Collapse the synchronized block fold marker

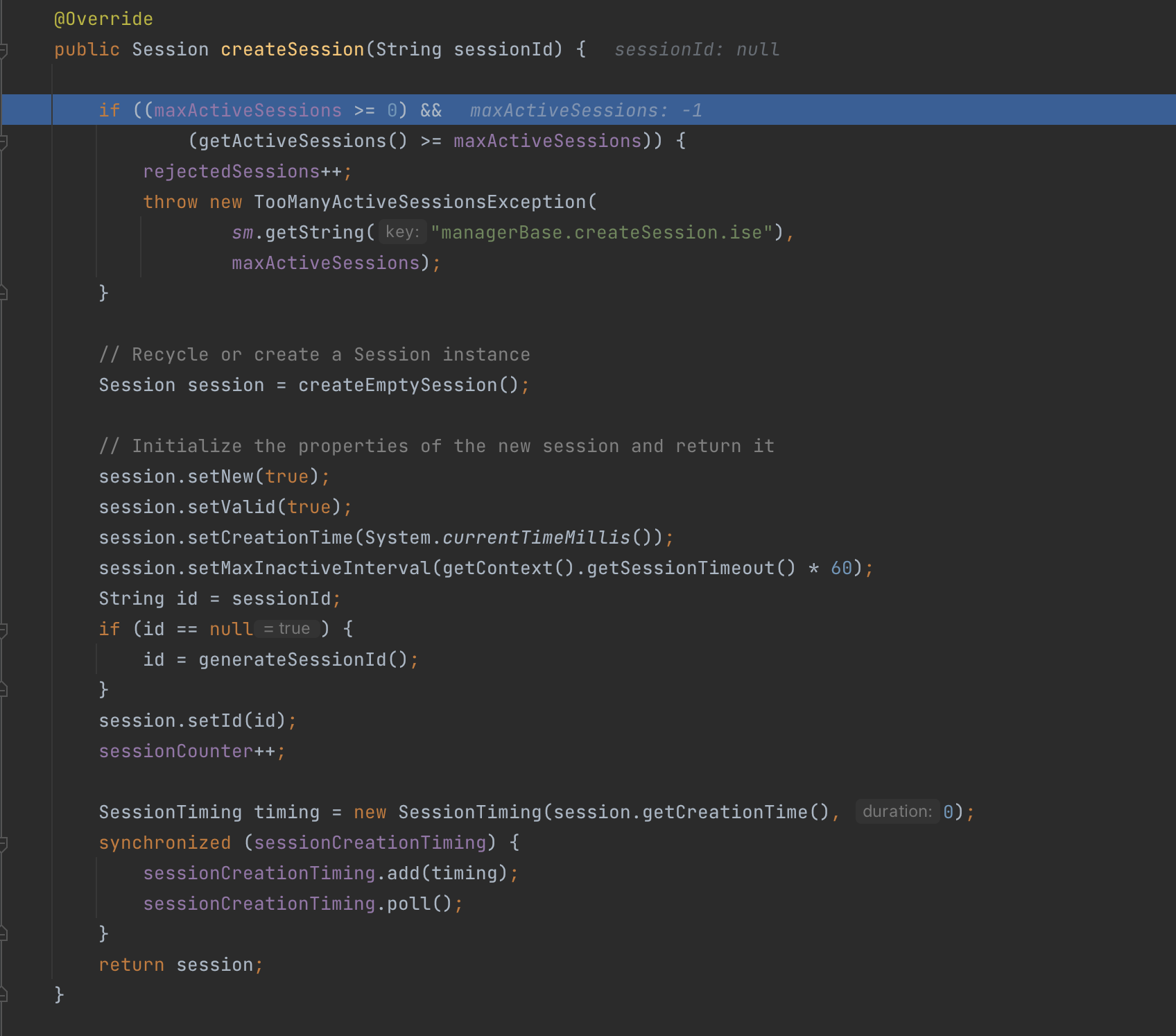pos(3,844)
